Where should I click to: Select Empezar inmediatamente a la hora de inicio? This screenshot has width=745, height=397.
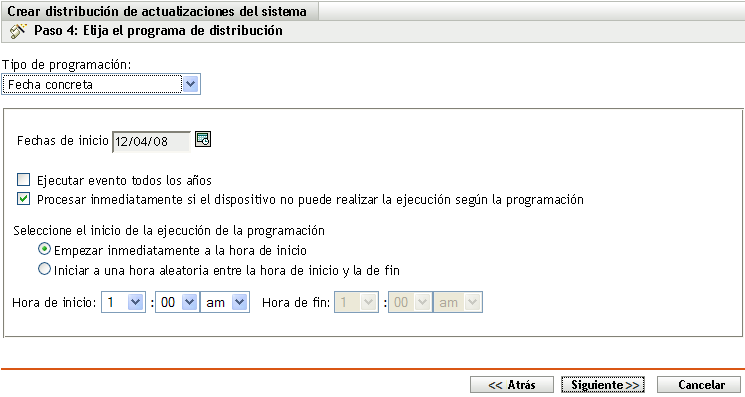pos(44,249)
